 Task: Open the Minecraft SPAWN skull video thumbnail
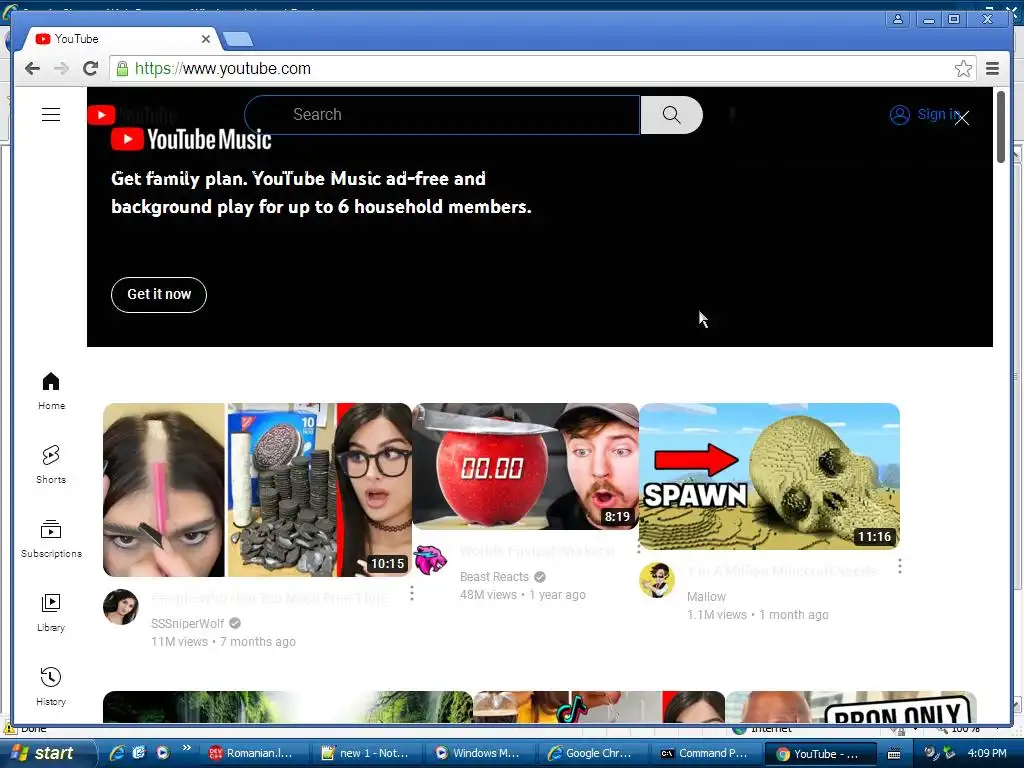click(x=769, y=476)
